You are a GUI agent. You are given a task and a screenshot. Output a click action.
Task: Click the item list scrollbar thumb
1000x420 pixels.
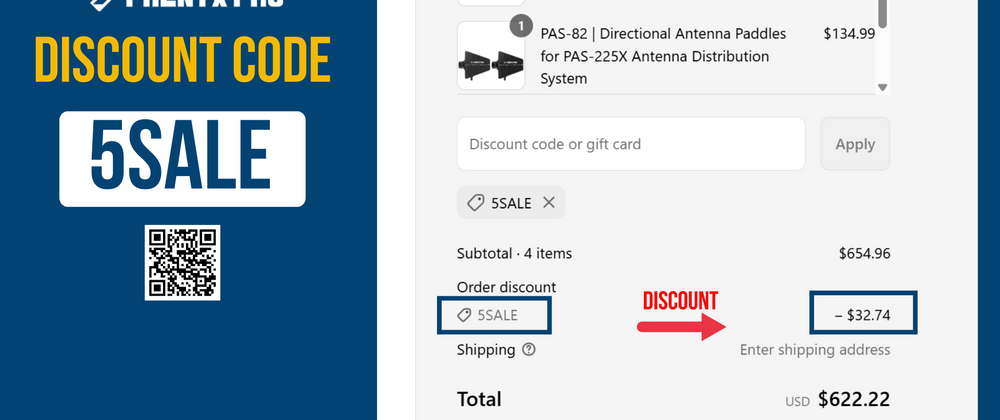pos(881,12)
